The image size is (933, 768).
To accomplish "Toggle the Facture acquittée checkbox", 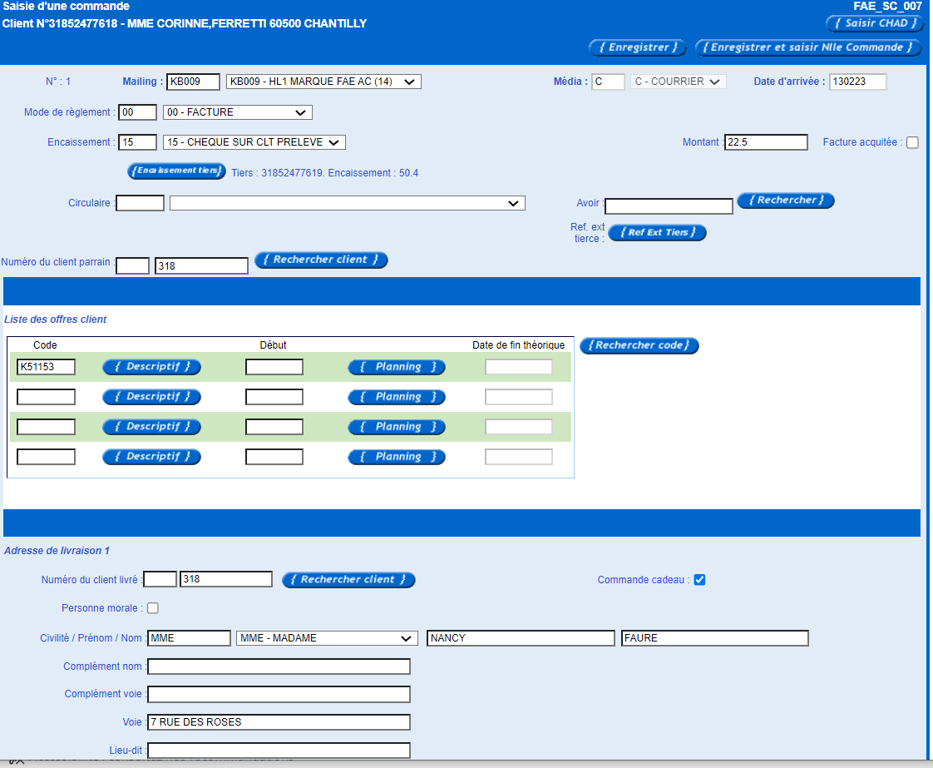I will click(912, 142).
